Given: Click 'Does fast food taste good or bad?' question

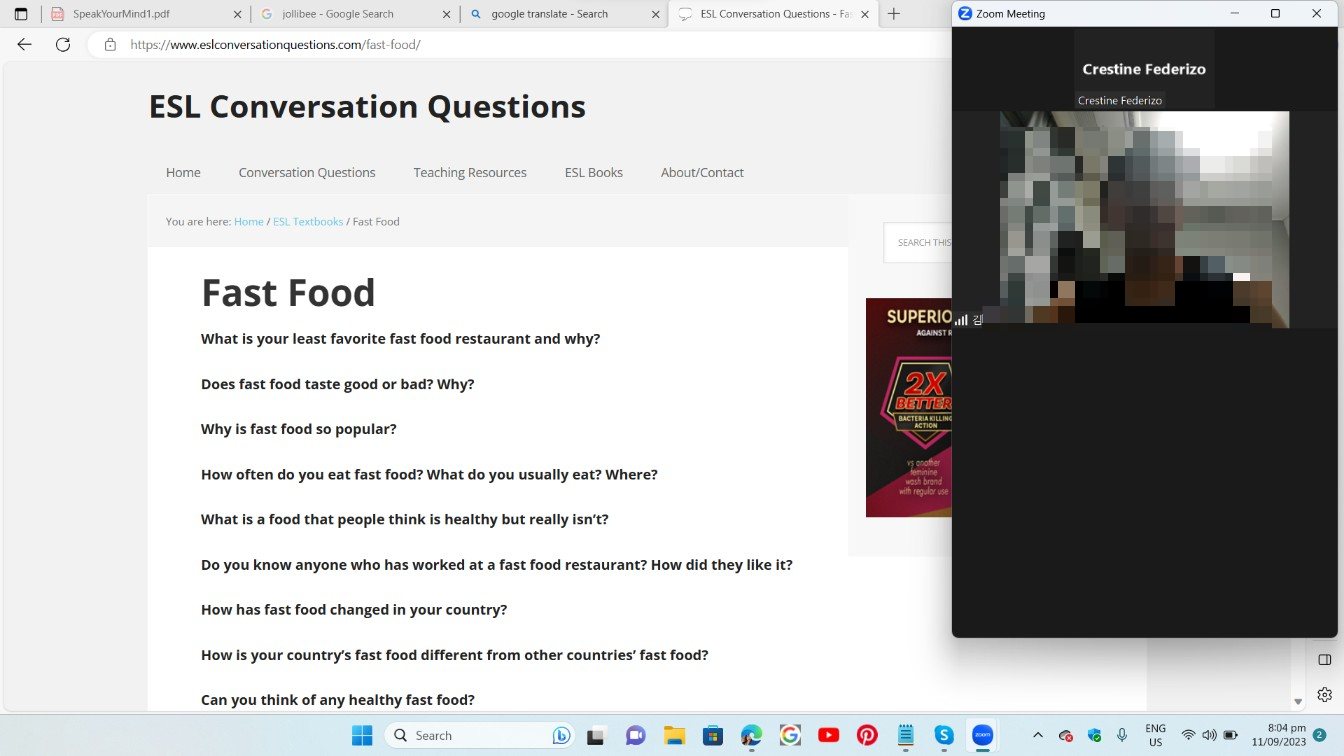Looking at the screenshot, I should coord(338,384).
